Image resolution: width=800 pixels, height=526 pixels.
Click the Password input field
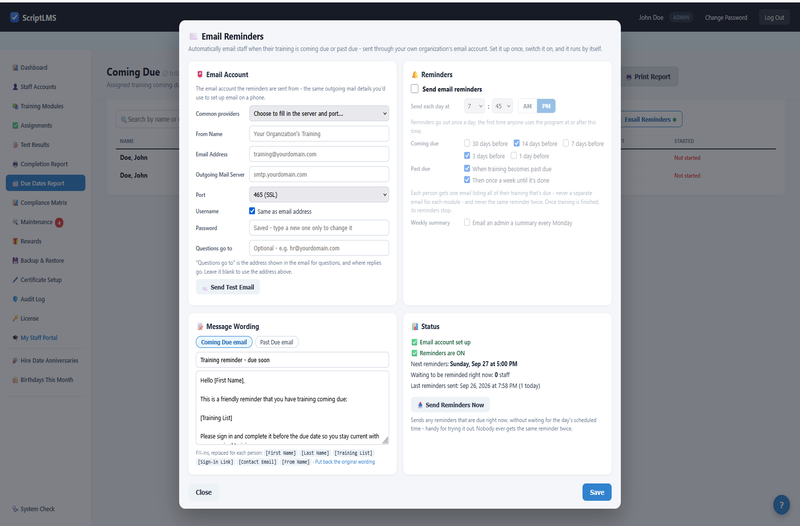pos(319,228)
